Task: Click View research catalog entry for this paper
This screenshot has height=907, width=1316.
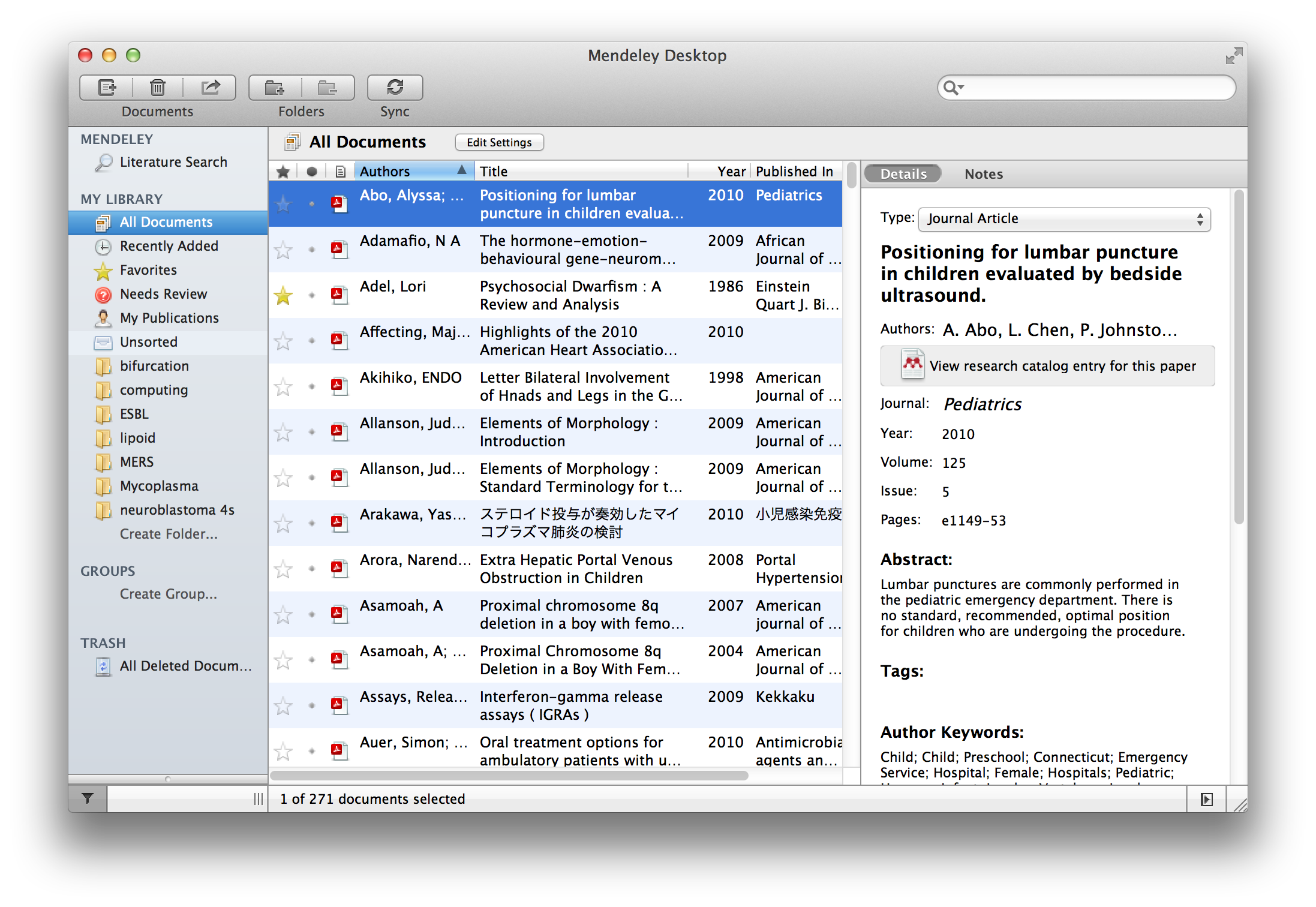Action: (1047, 366)
